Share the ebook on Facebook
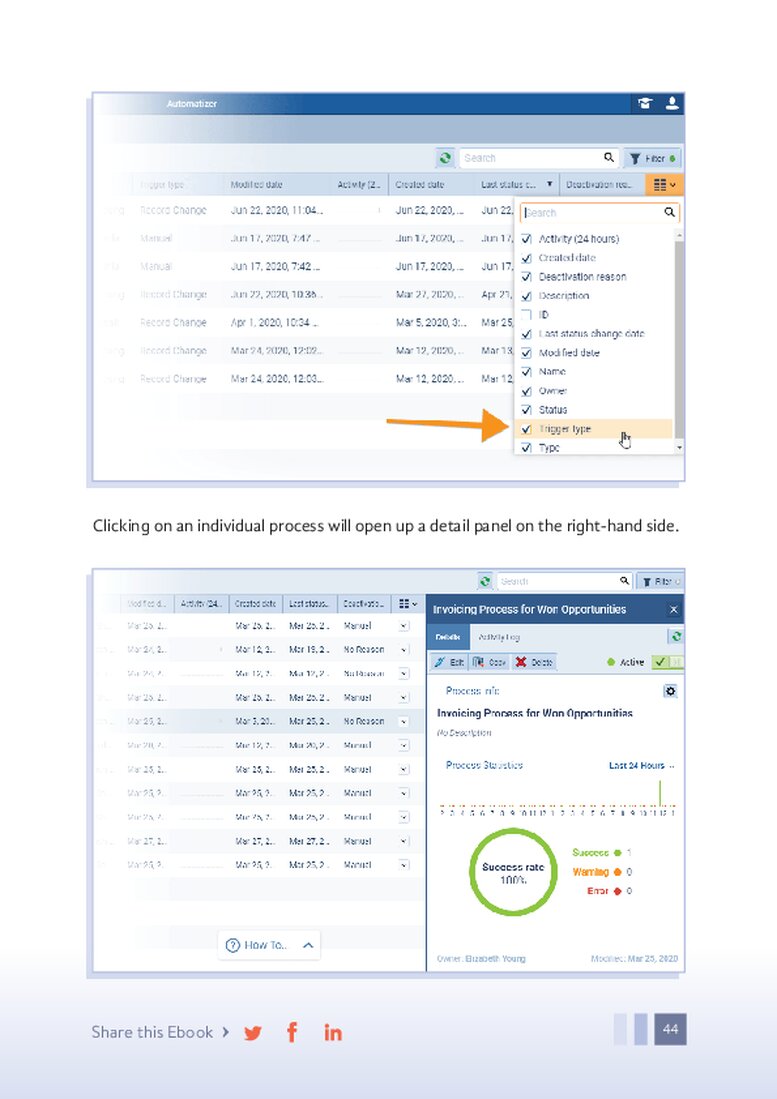This screenshot has height=1099, width=777. tap(292, 1032)
